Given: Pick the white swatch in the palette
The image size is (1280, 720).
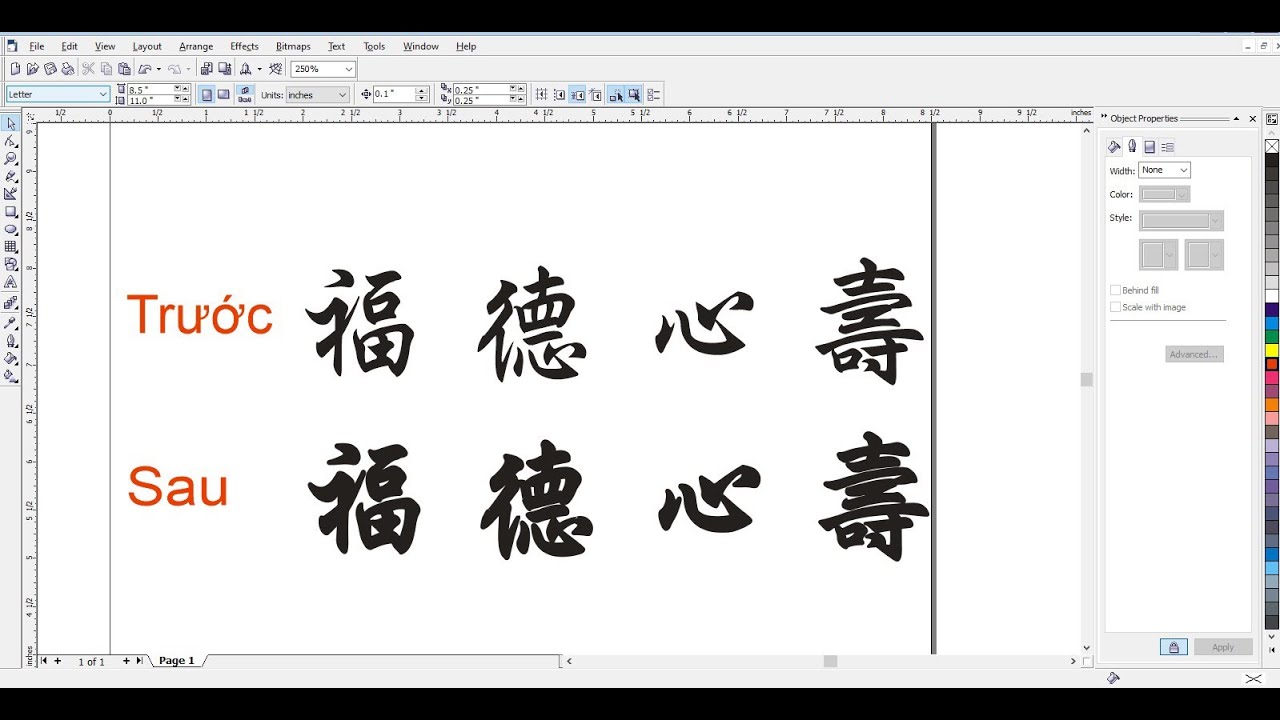Looking at the screenshot, I should [1272, 296].
